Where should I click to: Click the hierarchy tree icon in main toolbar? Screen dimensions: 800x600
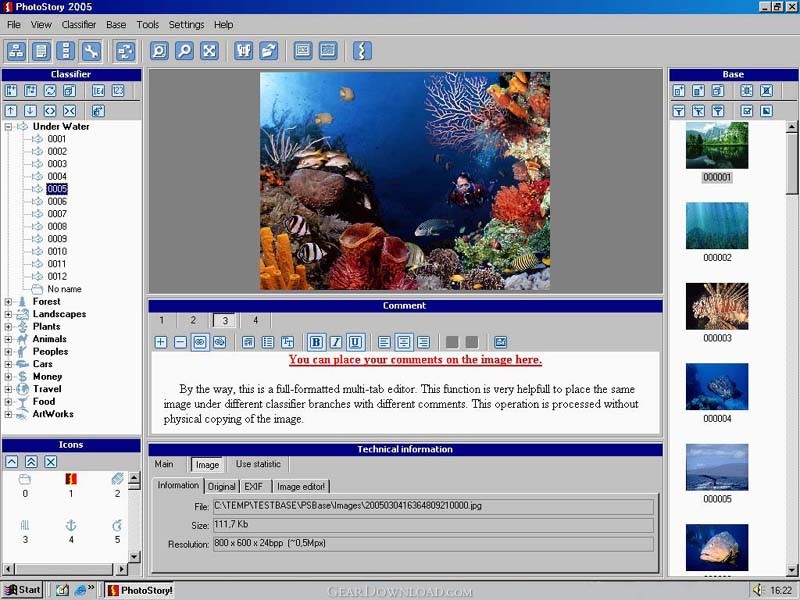16,51
